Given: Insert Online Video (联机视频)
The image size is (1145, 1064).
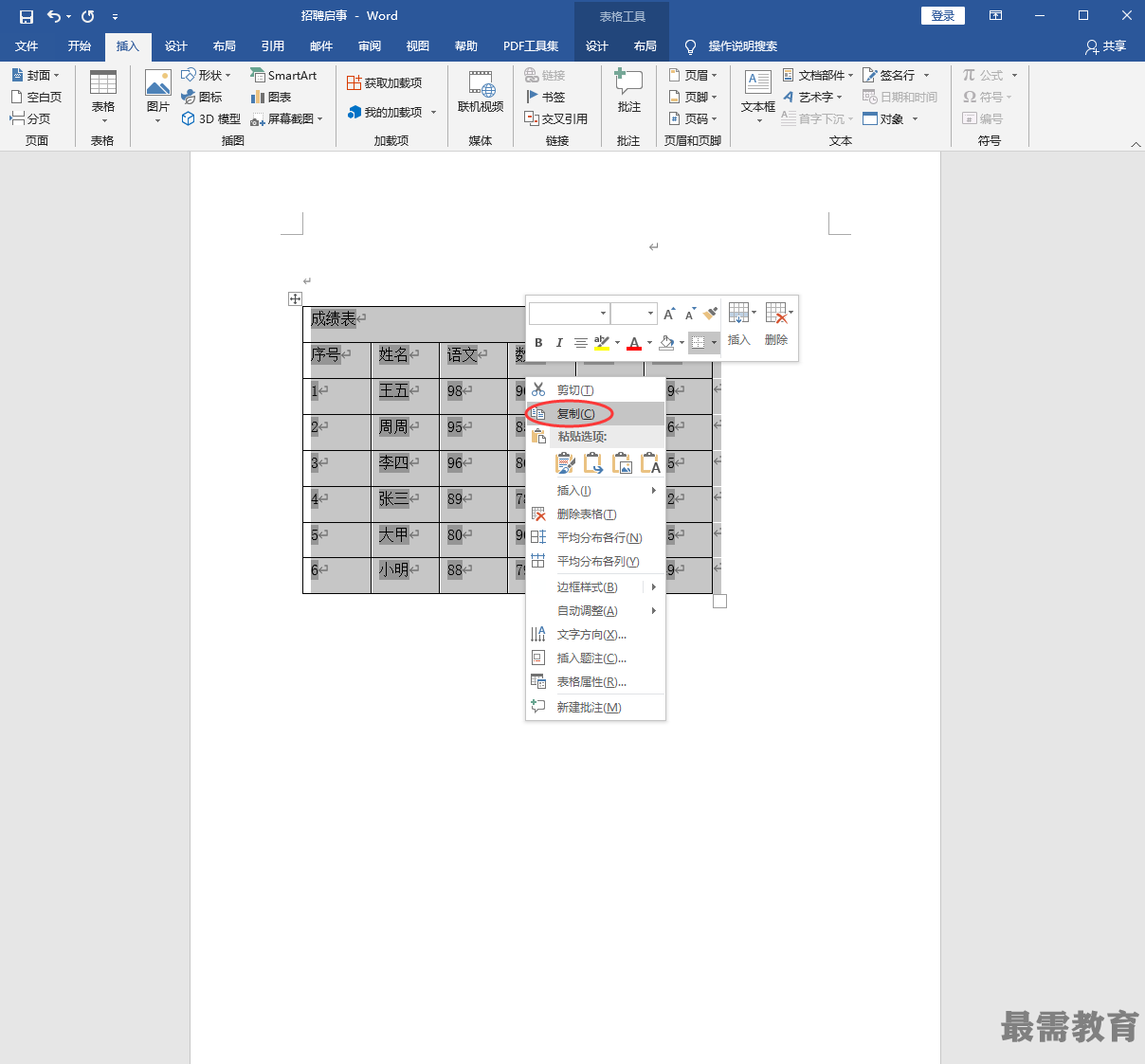Looking at the screenshot, I should [481, 93].
